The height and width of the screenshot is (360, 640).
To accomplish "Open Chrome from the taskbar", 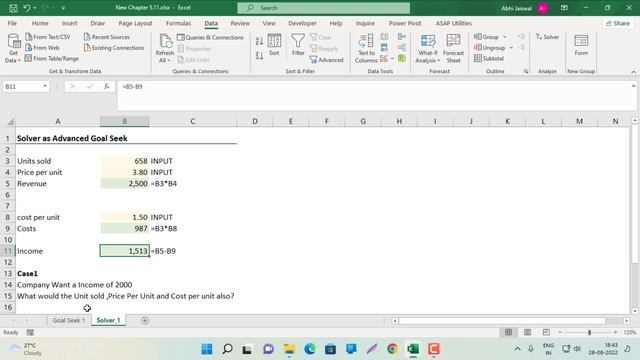I will point(392,349).
